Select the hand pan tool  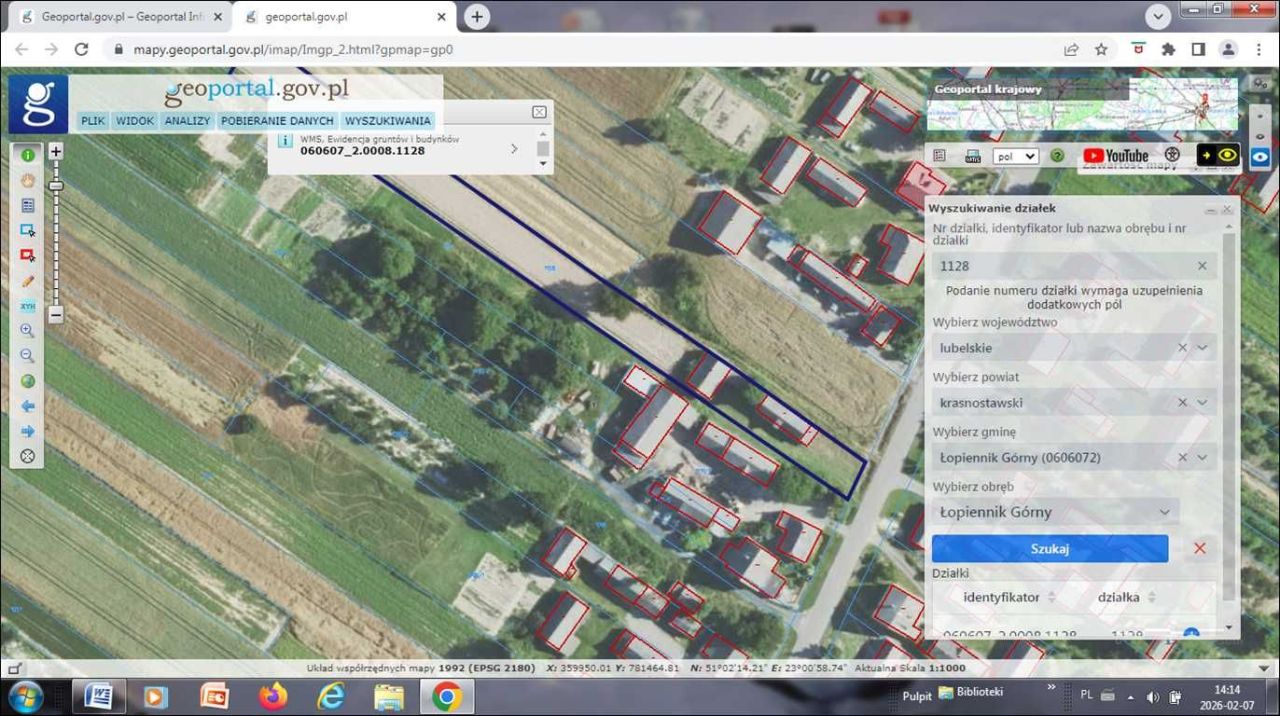27,180
